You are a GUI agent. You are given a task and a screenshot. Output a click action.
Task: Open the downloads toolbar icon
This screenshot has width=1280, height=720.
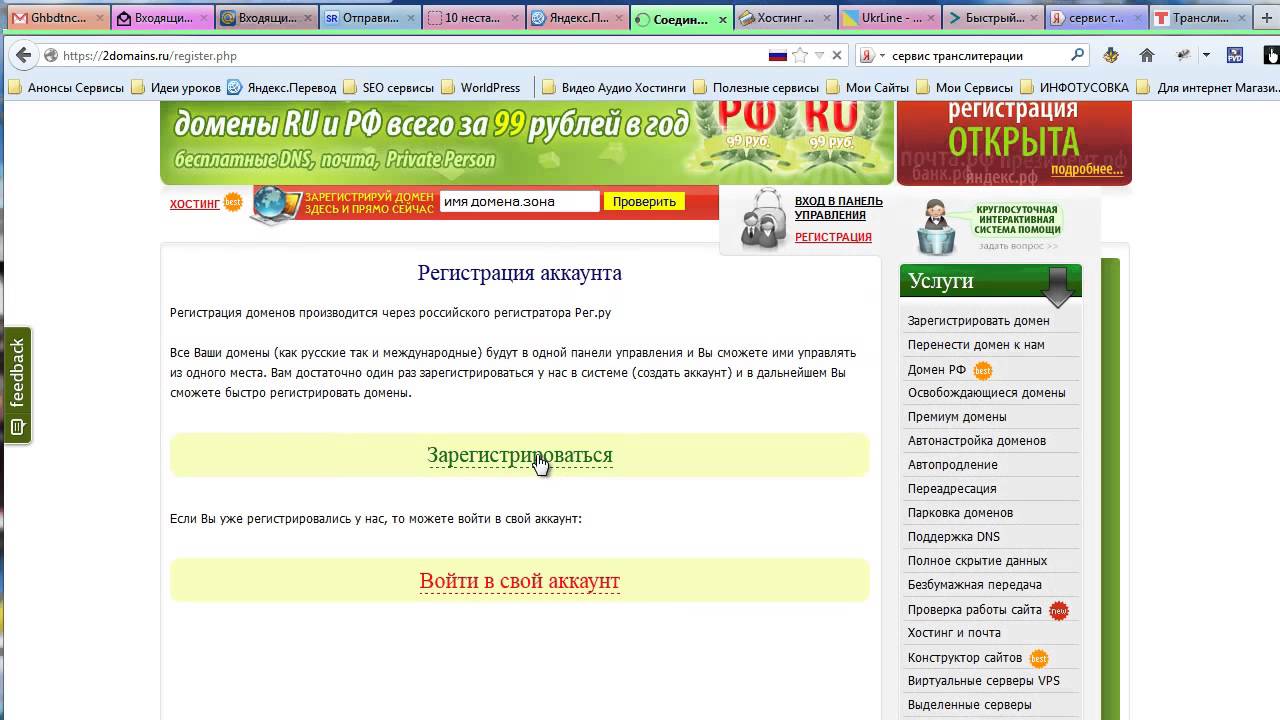click(x=1111, y=56)
